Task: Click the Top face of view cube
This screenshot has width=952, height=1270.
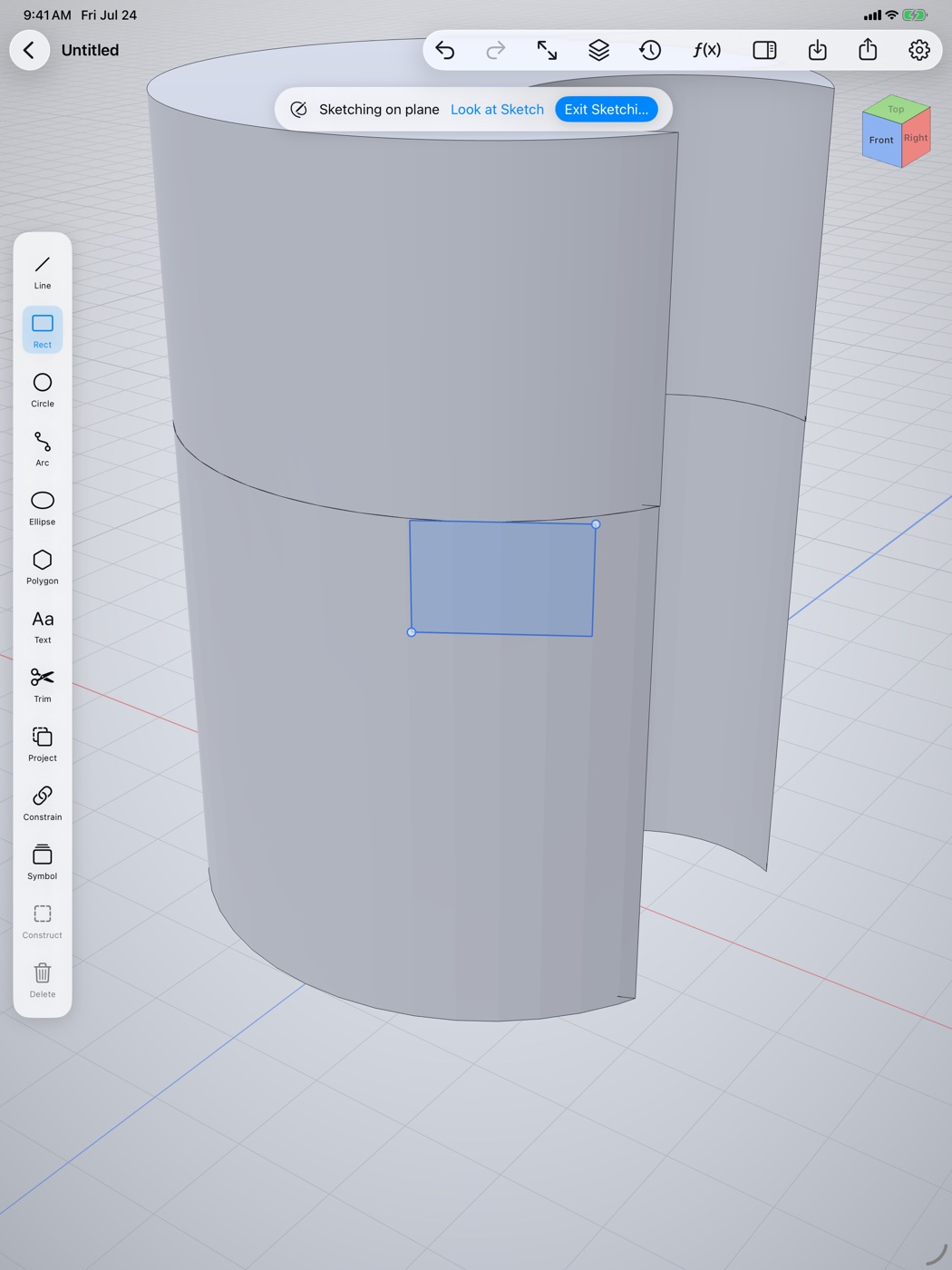Action: [896, 109]
